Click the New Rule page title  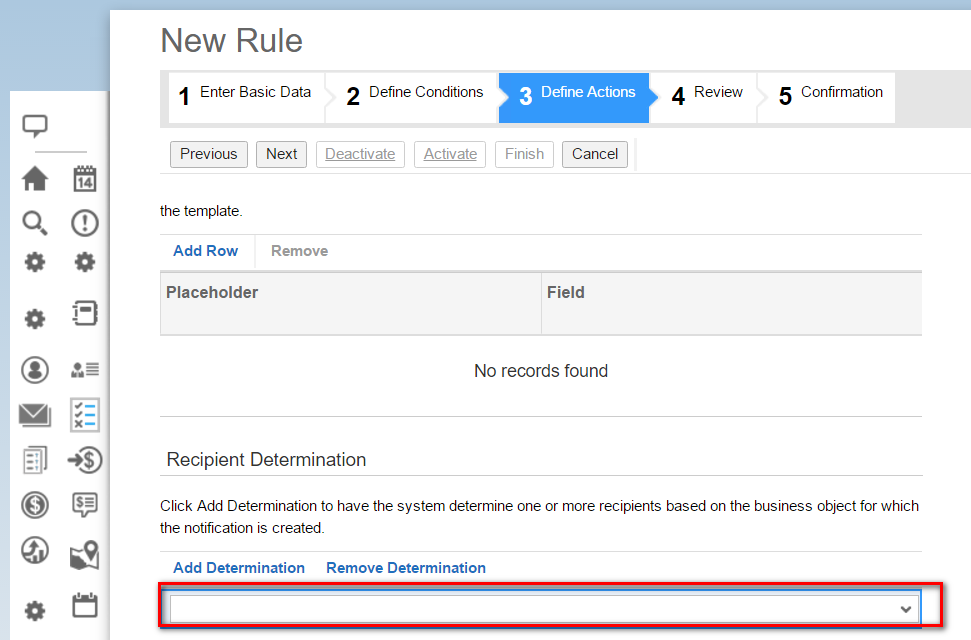click(232, 41)
